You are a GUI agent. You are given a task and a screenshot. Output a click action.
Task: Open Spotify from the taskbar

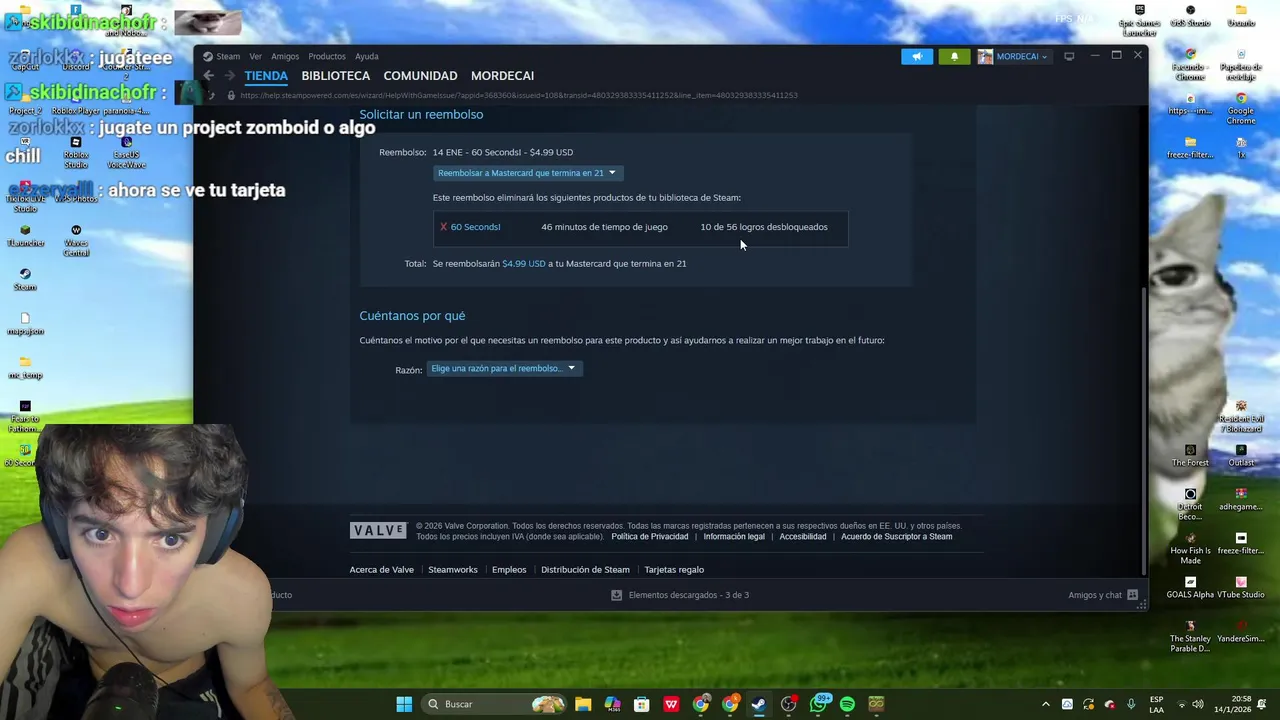pyautogui.click(x=847, y=704)
